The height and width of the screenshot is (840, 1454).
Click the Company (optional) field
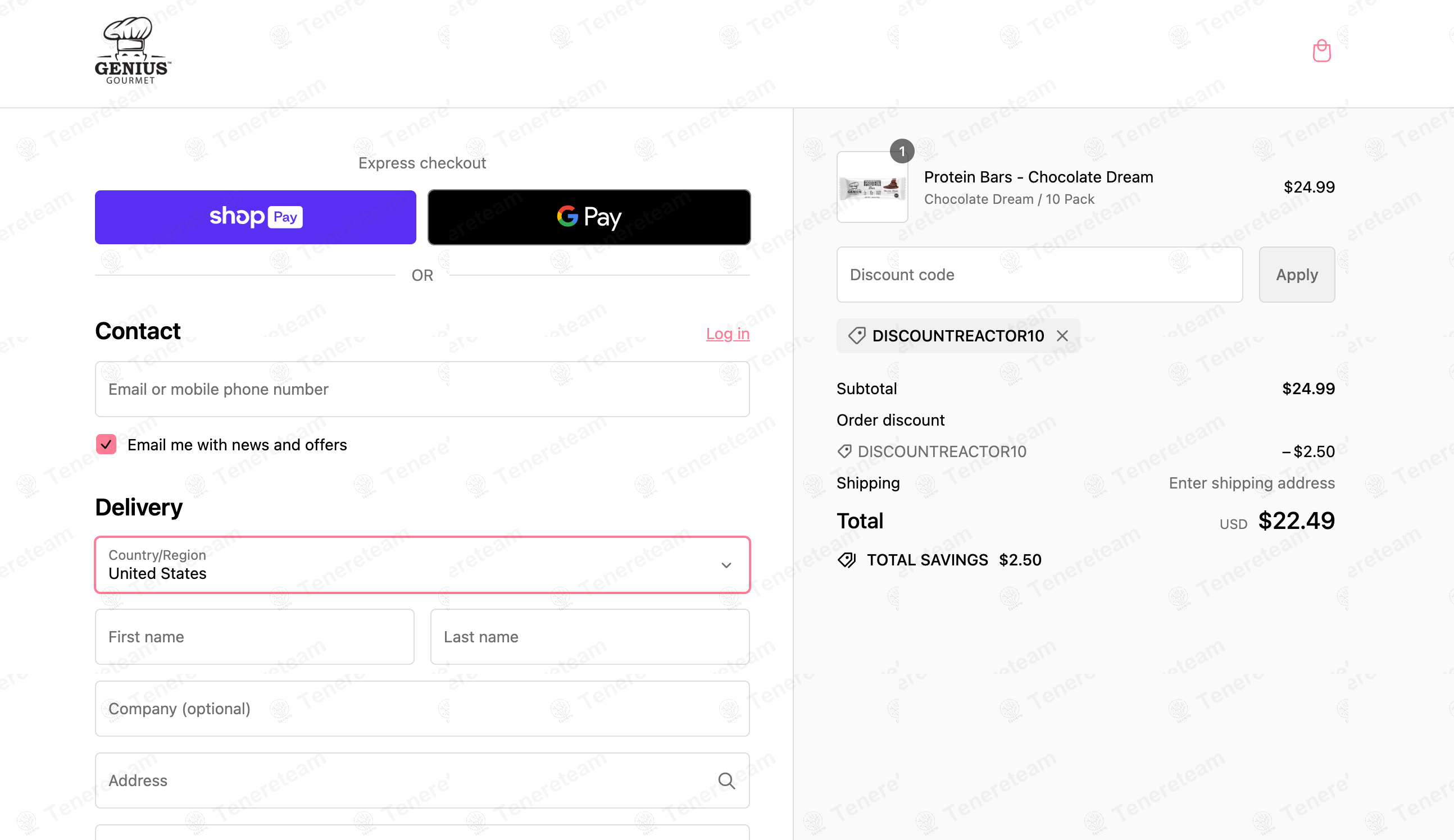point(422,709)
